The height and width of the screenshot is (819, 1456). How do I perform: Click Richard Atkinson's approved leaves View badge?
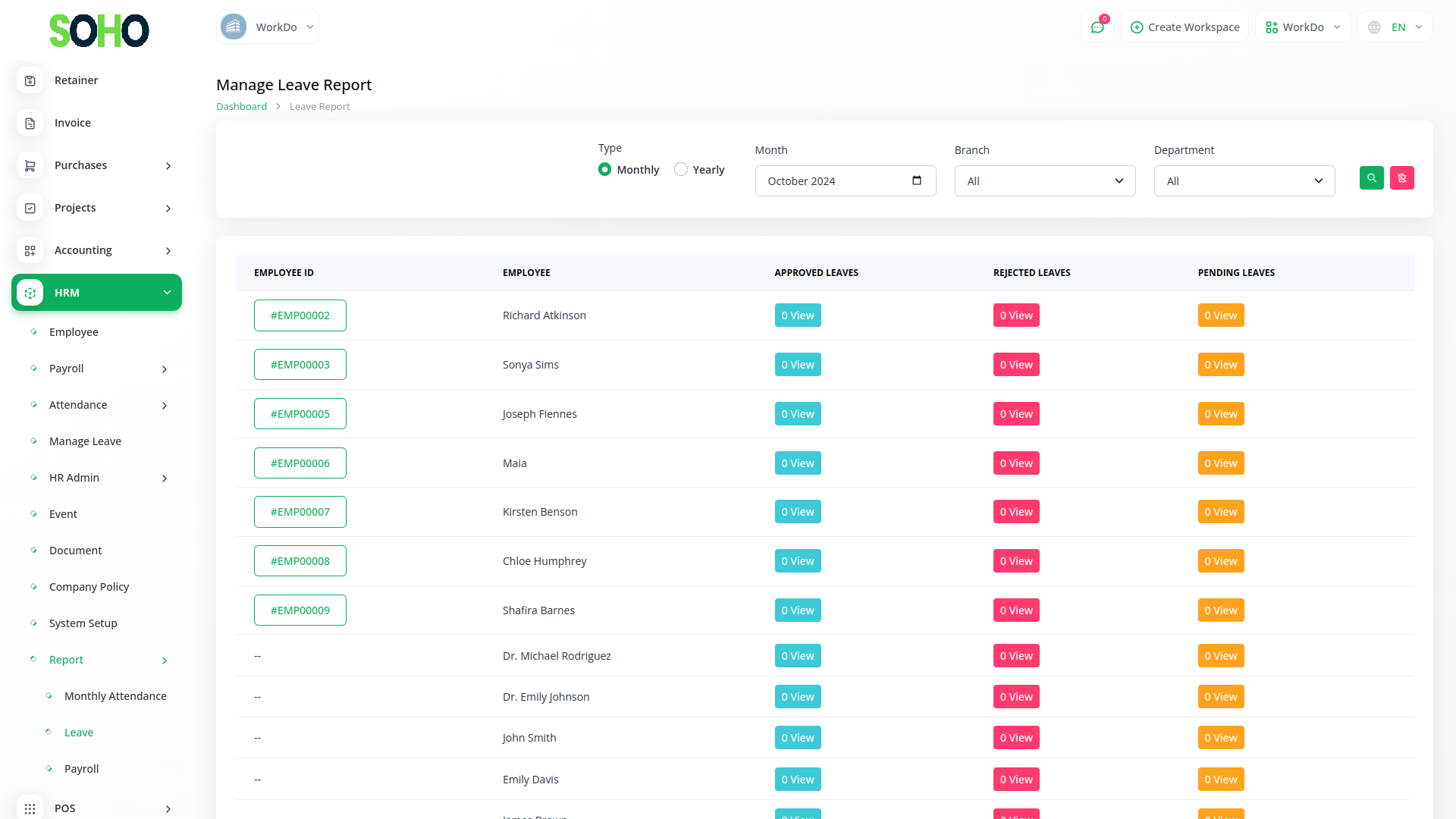798,315
